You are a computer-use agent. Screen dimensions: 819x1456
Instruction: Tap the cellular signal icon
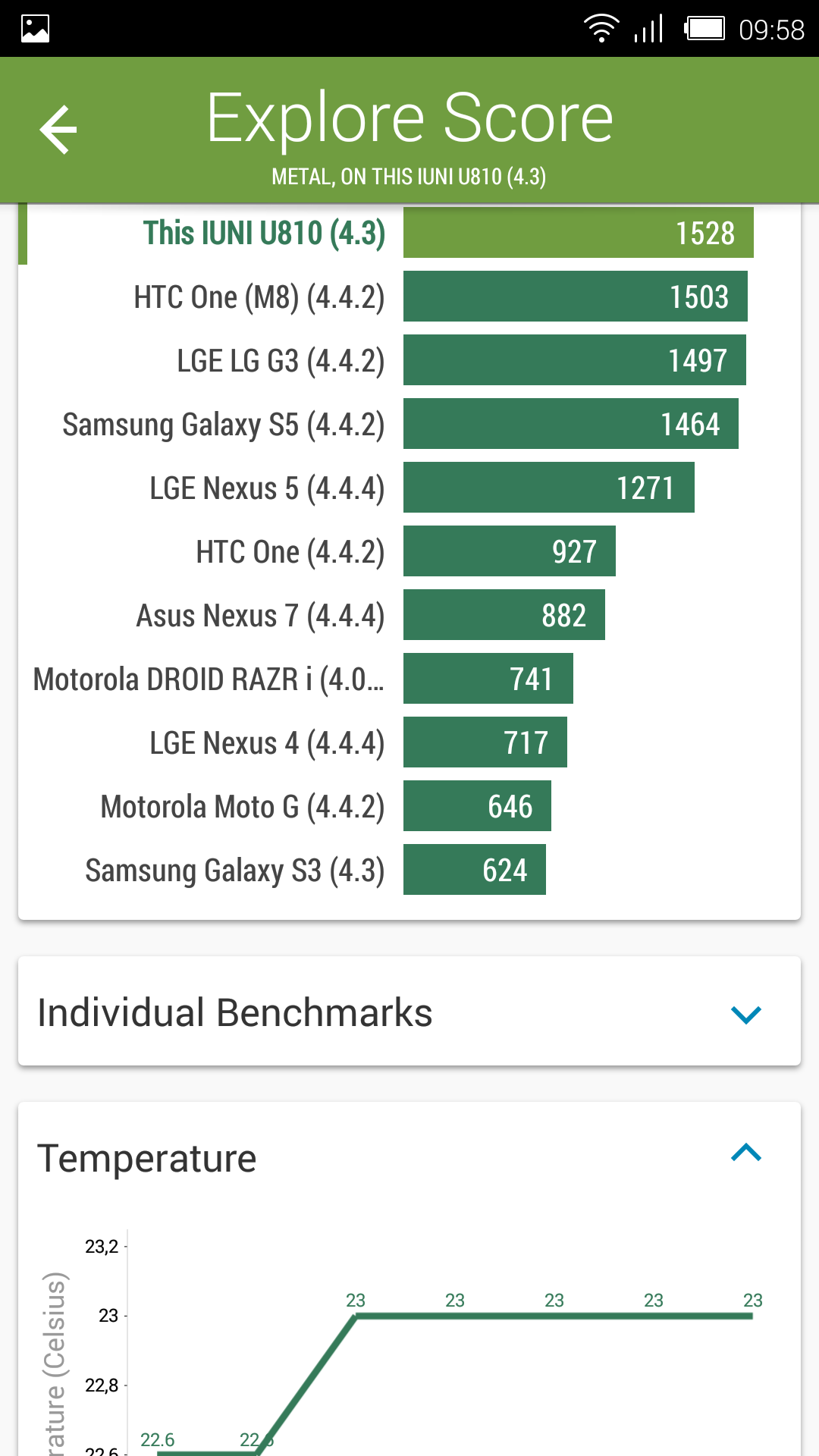[649, 29]
